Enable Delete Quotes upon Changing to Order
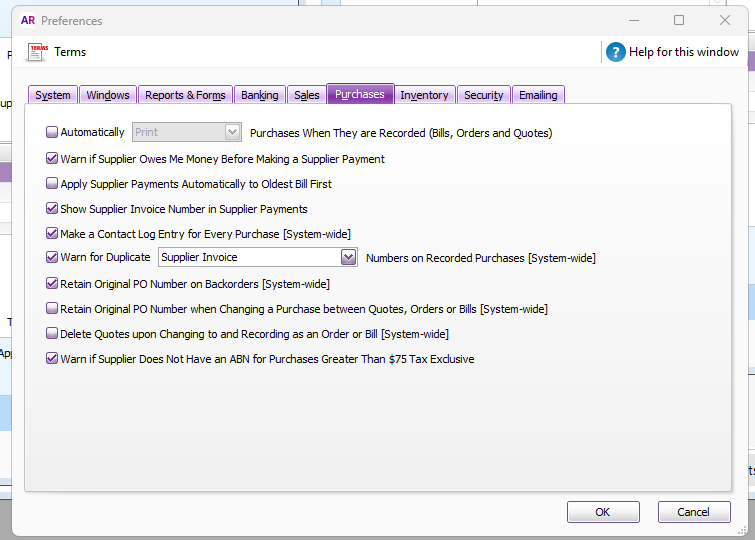The image size is (755, 540). pyautogui.click(x=52, y=334)
